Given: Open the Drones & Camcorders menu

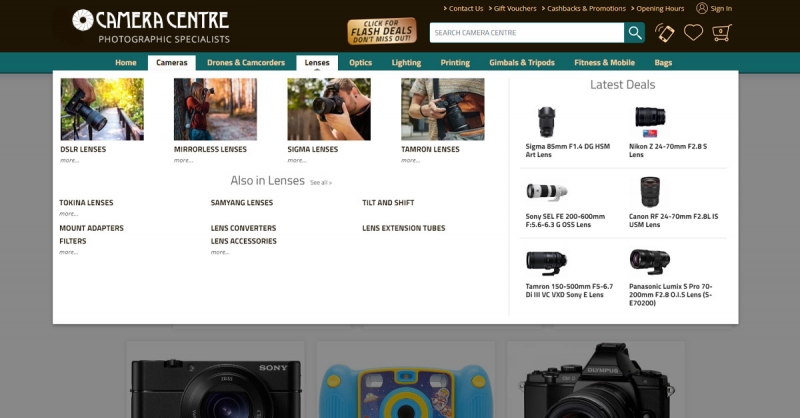Looking at the screenshot, I should point(246,62).
